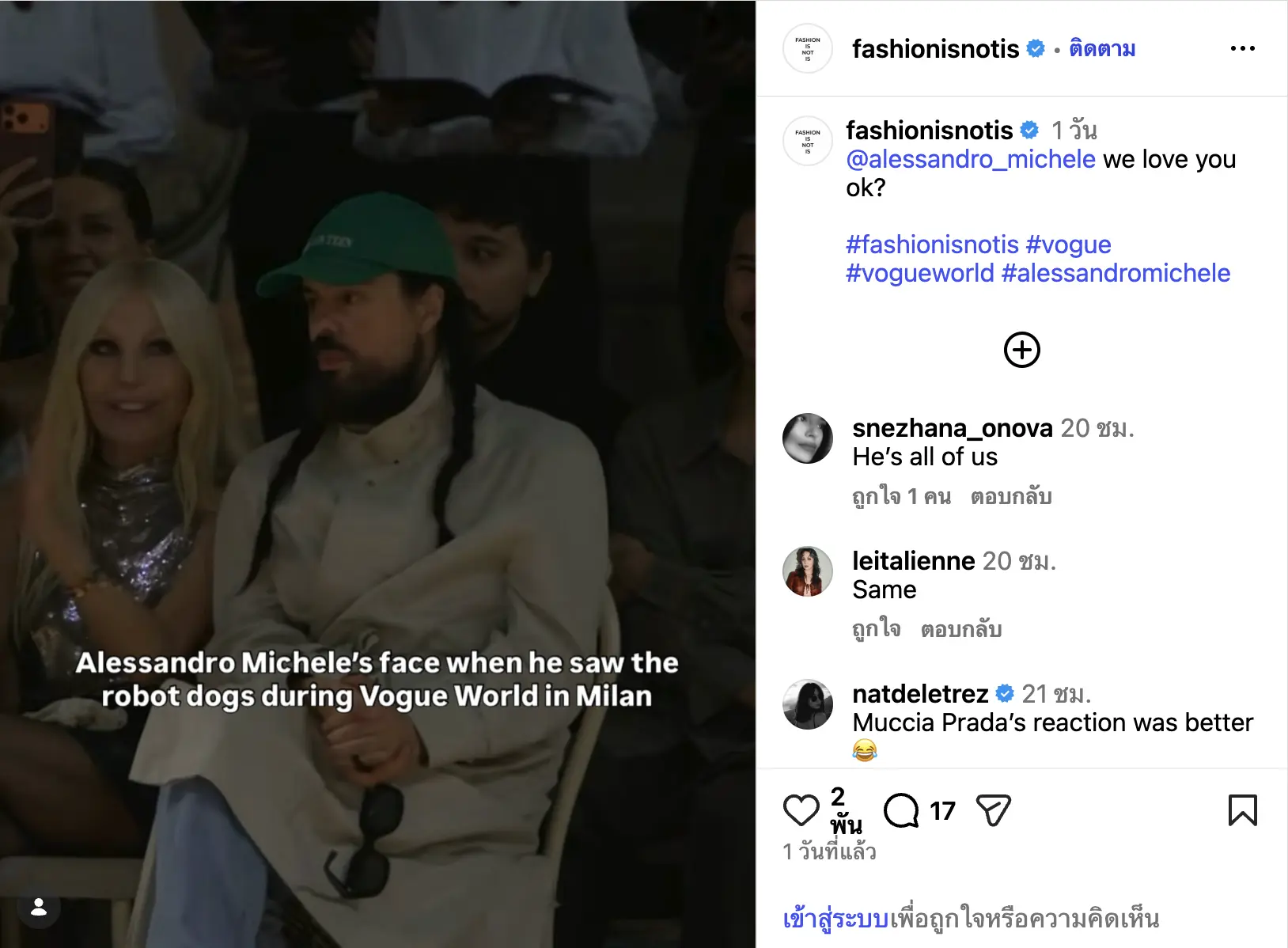The width and height of the screenshot is (1288, 948).
Task: View who liked snezhana_onova's comment
Action: (901, 497)
